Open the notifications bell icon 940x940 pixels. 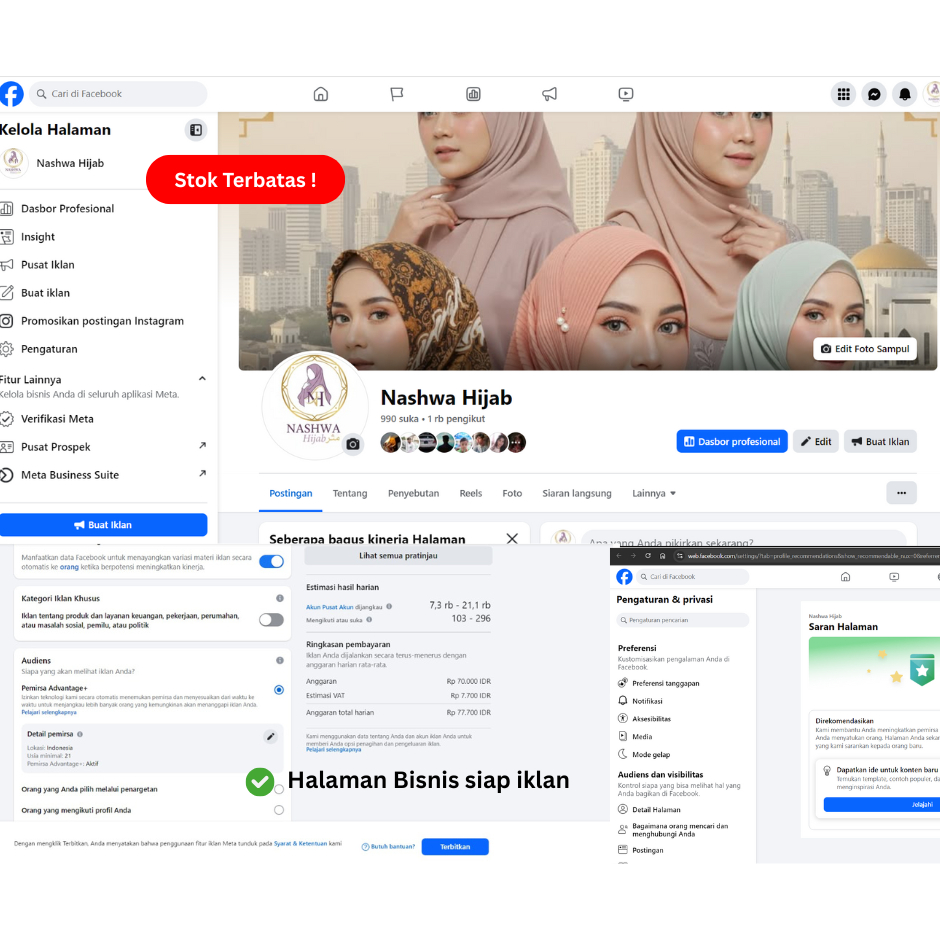[x=904, y=93]
